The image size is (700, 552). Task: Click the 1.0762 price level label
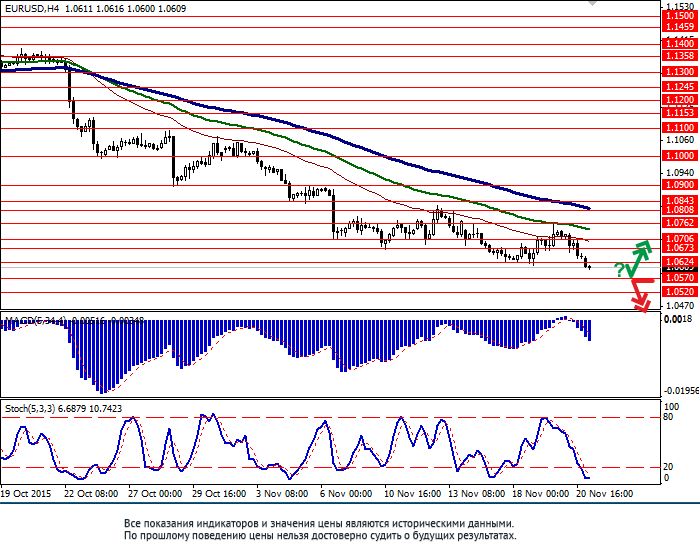pos(680,223)
